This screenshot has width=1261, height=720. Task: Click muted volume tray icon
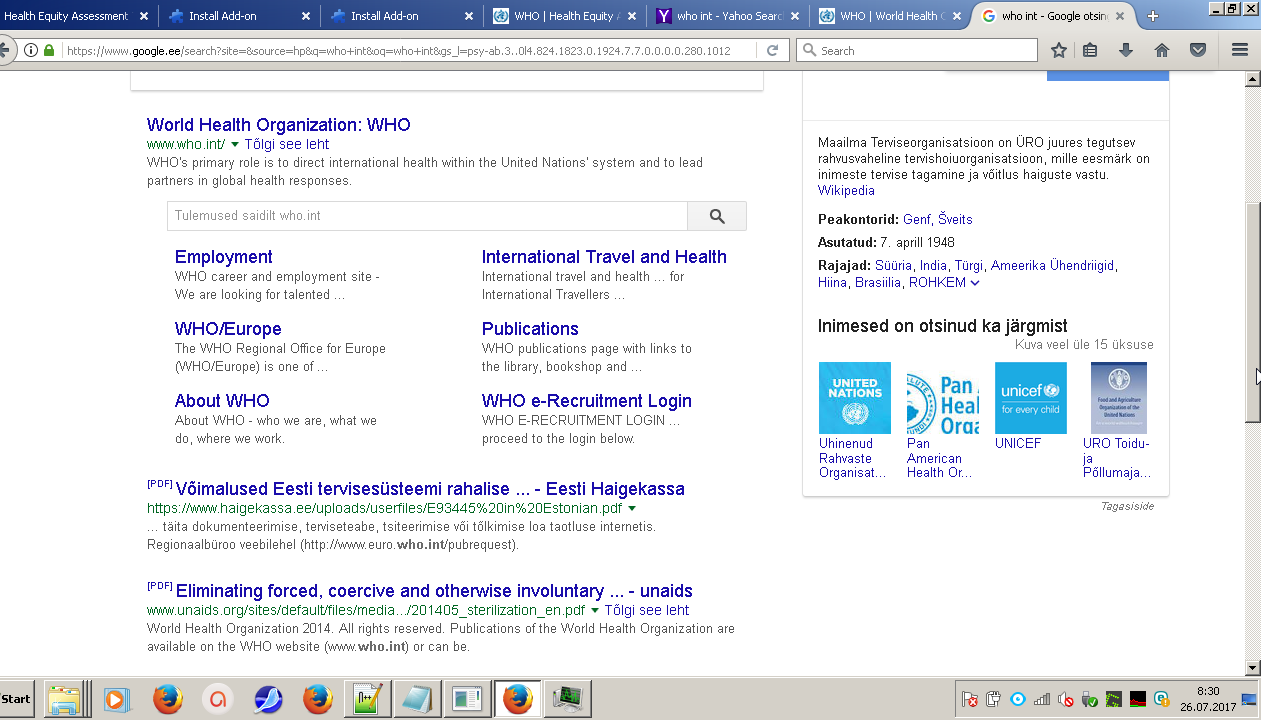click(x=1066, y=699)
